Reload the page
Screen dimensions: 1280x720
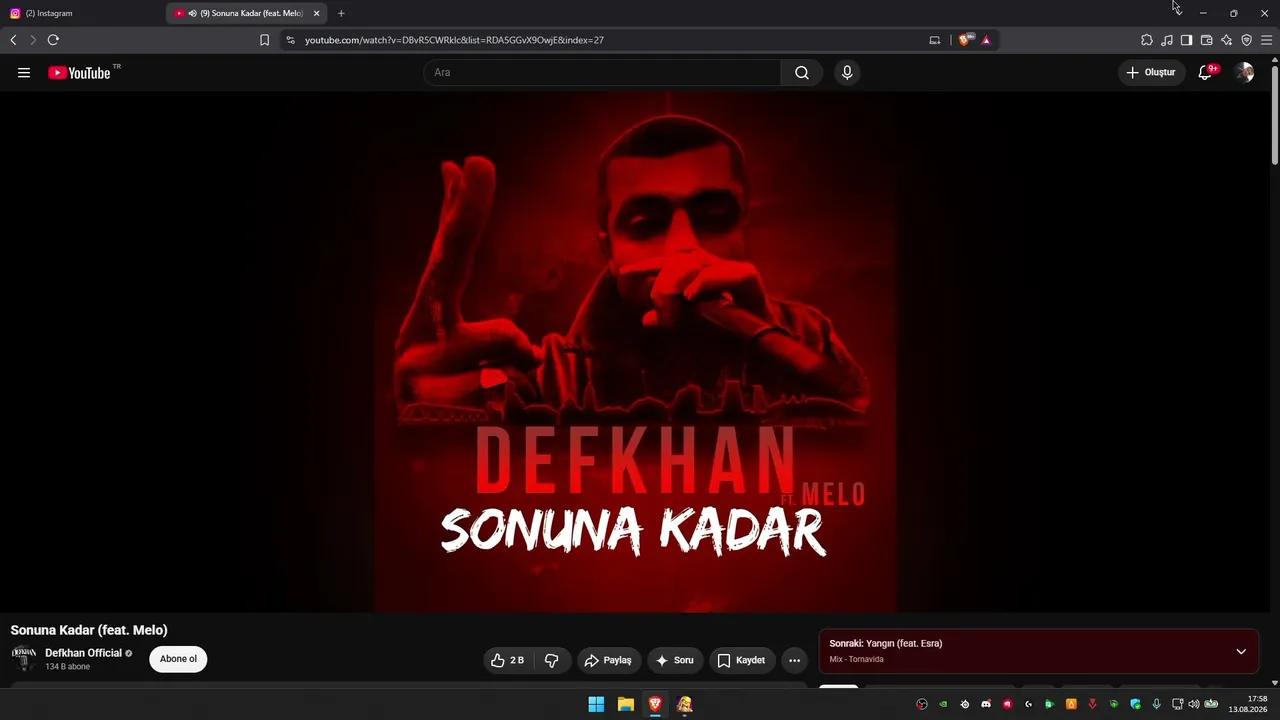coord(53,40)
